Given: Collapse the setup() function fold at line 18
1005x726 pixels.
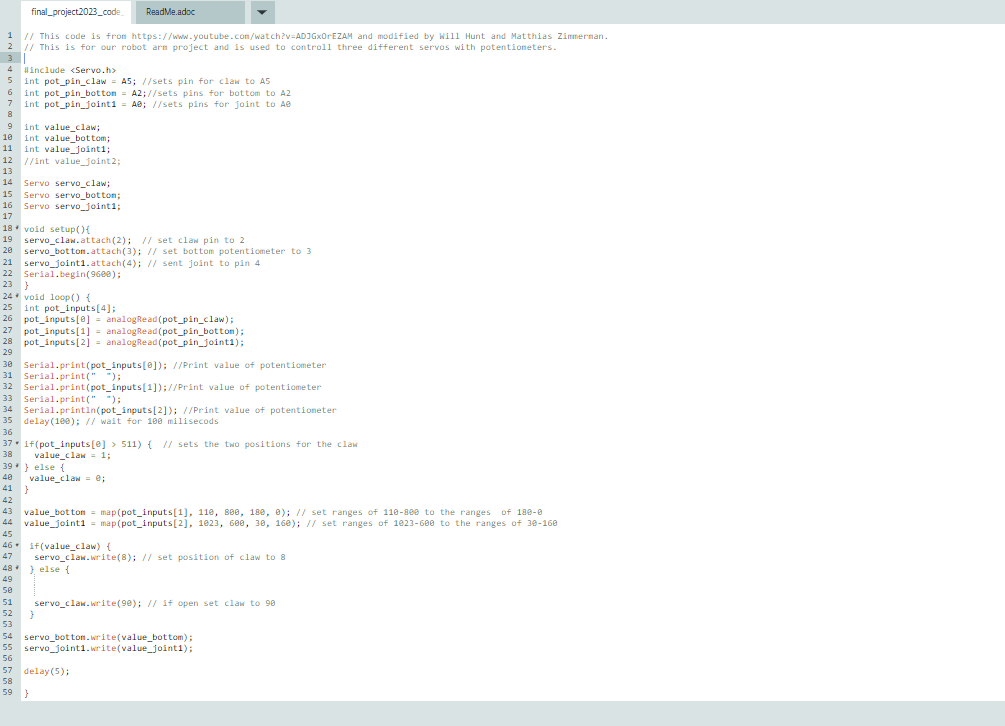Looking at the screenshot, I should pyautogui.click(x=17, y=228).
